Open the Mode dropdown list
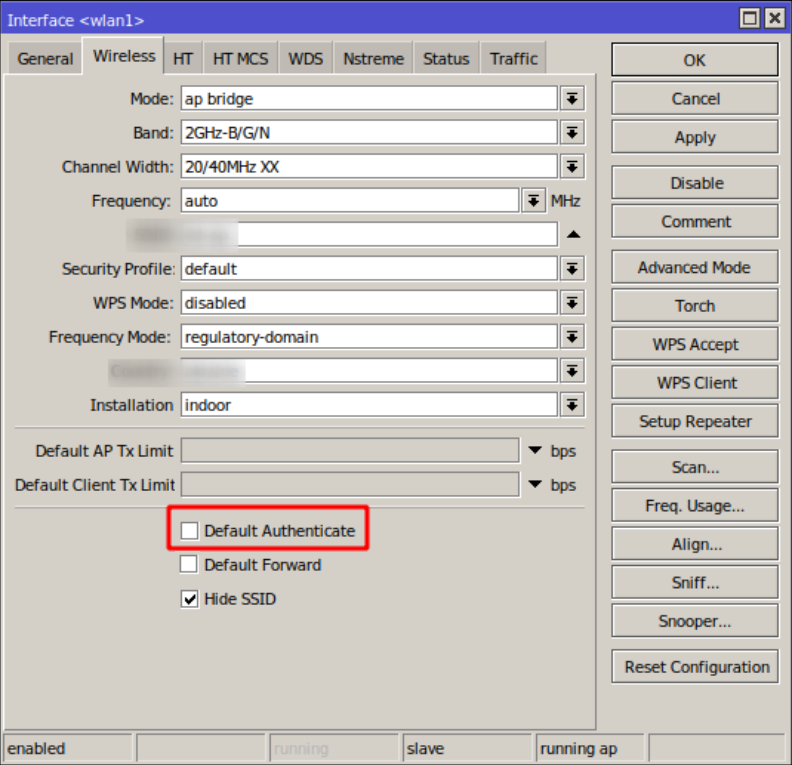 (x=571, y=98)
